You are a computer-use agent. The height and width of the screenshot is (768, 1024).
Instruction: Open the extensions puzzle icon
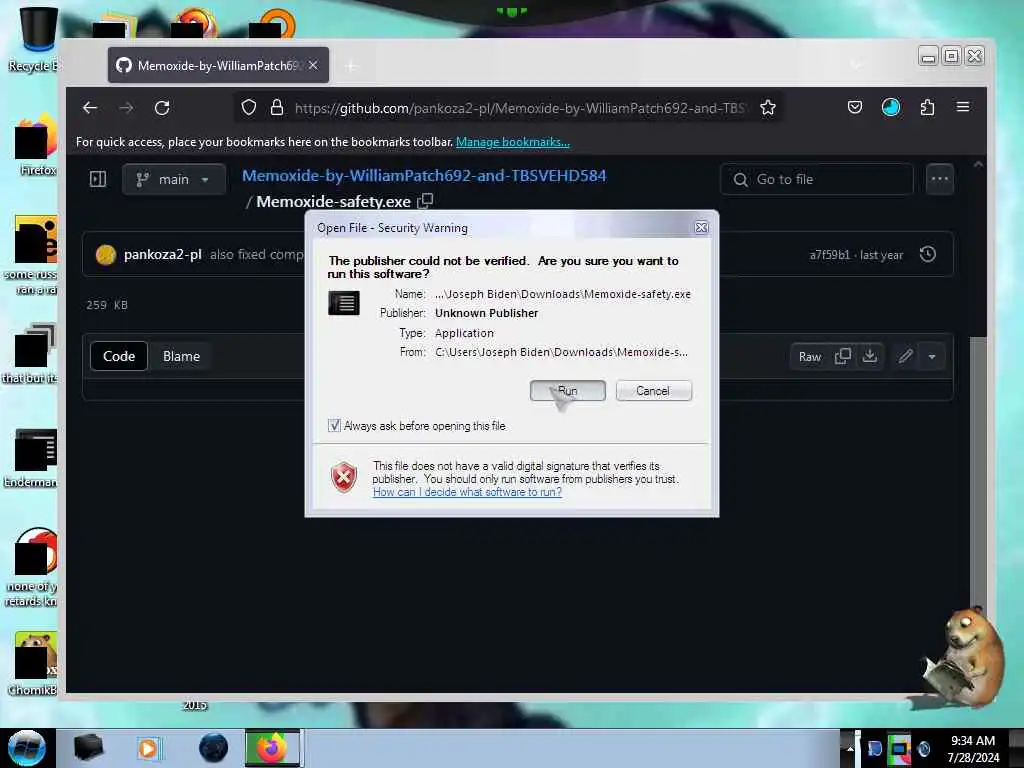927,107
